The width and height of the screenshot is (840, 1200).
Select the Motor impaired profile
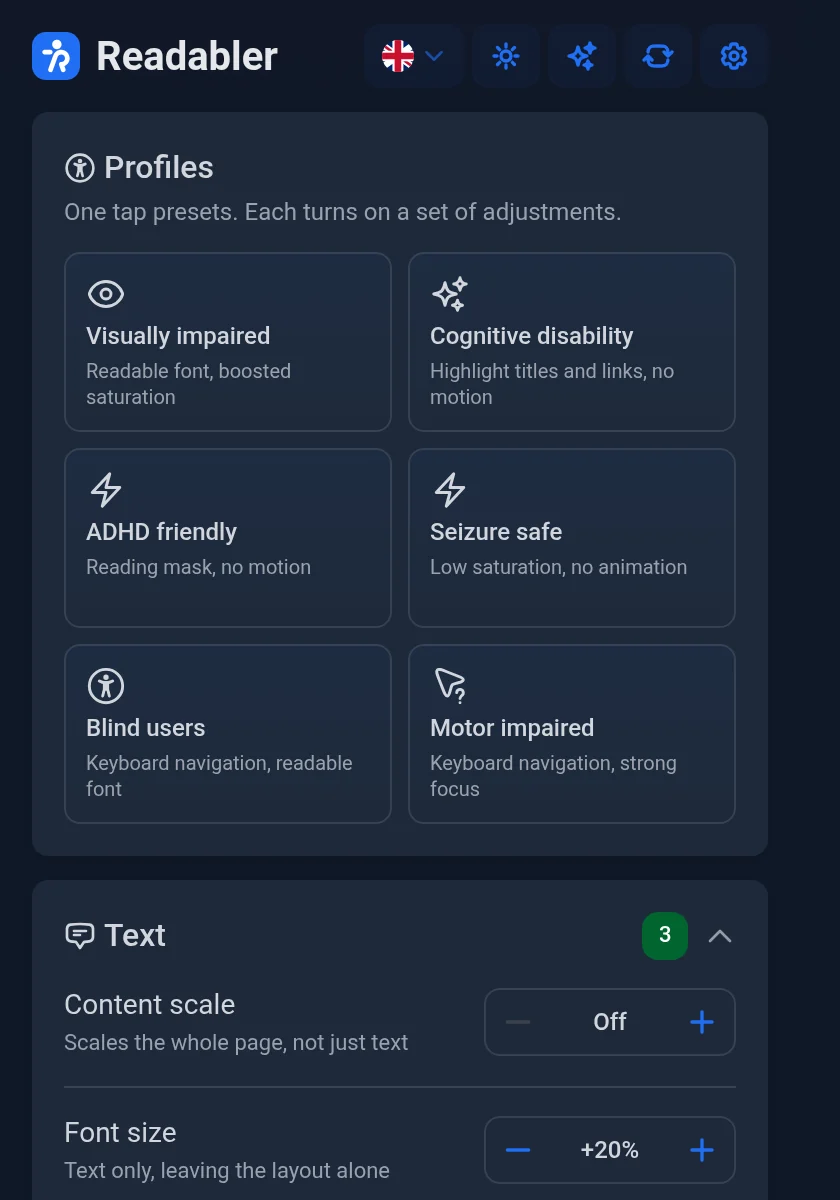(x=572, y=734)
